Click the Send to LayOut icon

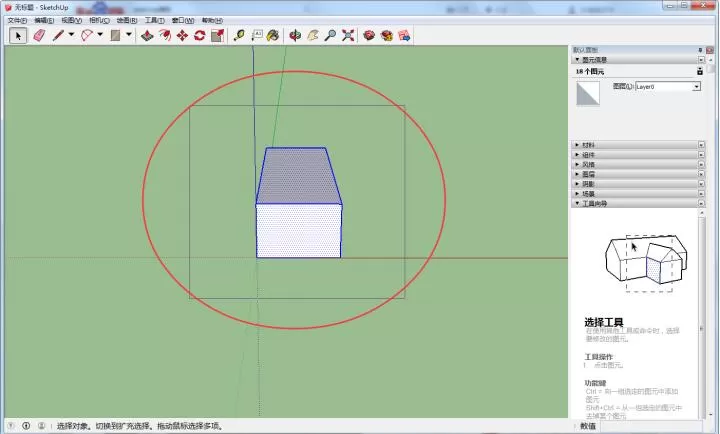point(404,35)
